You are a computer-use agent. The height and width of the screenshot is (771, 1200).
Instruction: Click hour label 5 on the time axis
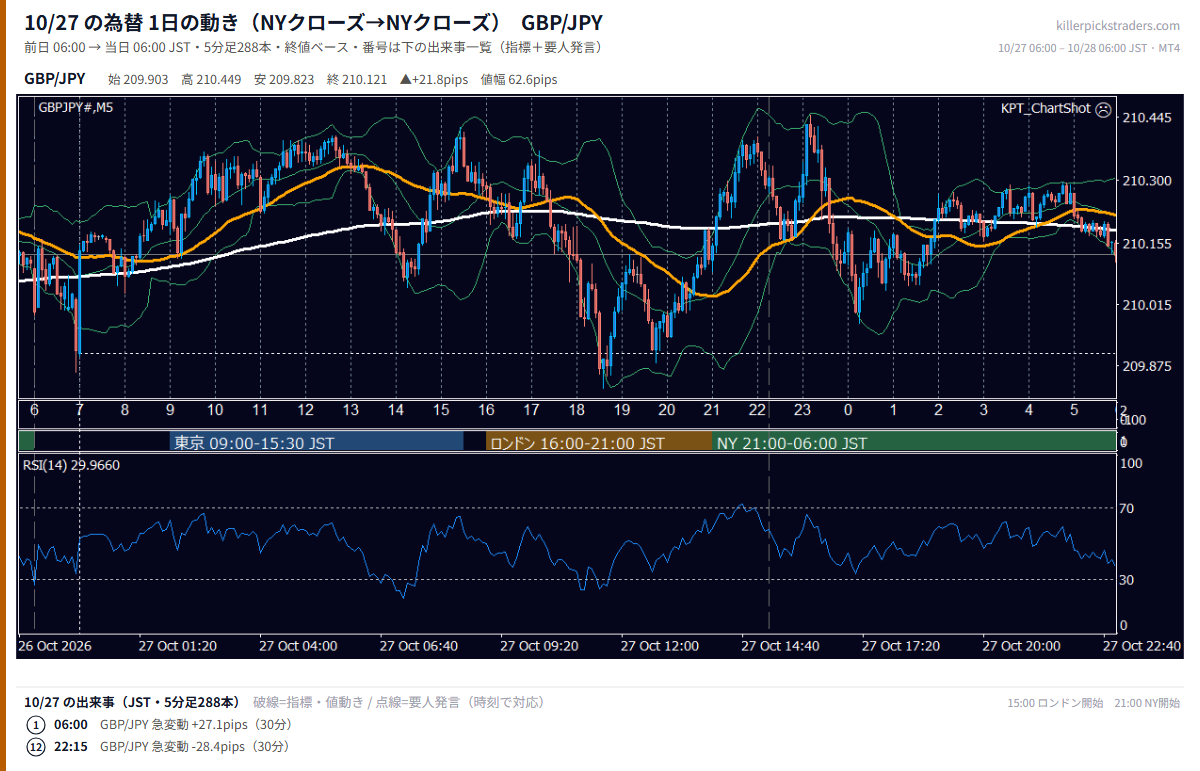point(1074,410)
